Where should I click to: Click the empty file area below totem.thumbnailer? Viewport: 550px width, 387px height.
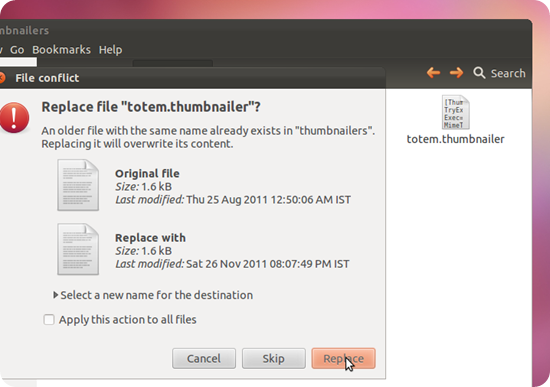[459, 263]
